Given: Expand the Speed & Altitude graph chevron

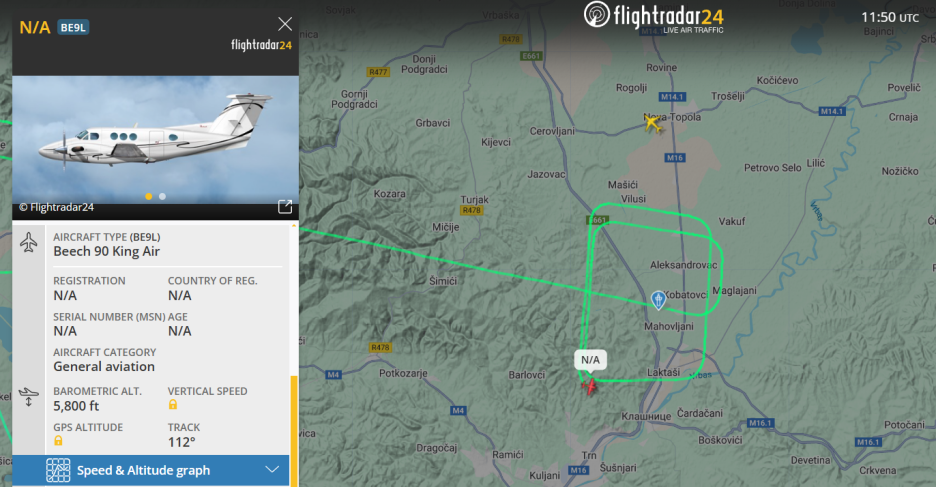Looking at the screenshot, I should [x=272, y=470].
